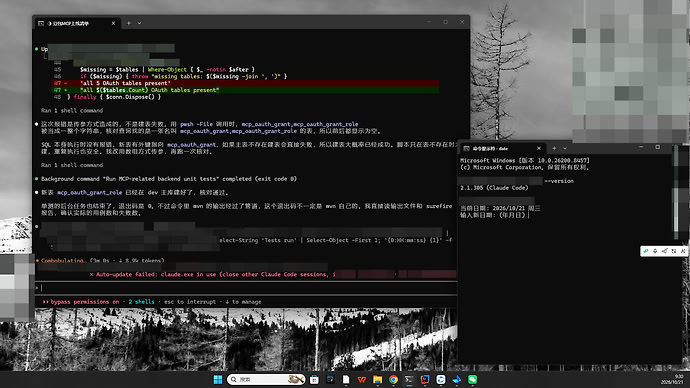The height and width of the screenshot is (388, 690).
Task: Click the current date line '2026/10/21'
Action: tap(500, 208)
